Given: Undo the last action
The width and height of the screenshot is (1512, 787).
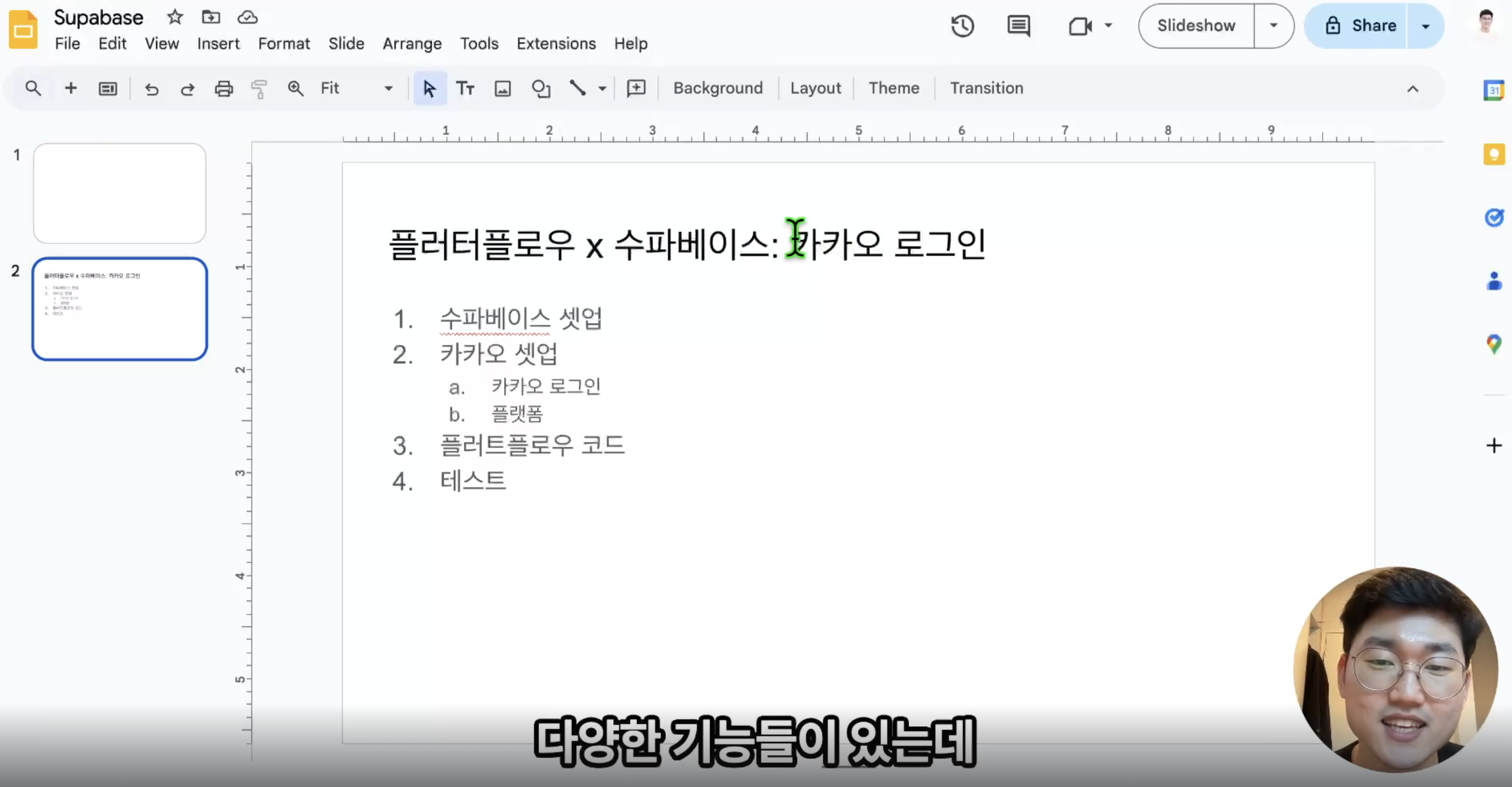Looking at the screenshot, I should click(x=152, y=89).
